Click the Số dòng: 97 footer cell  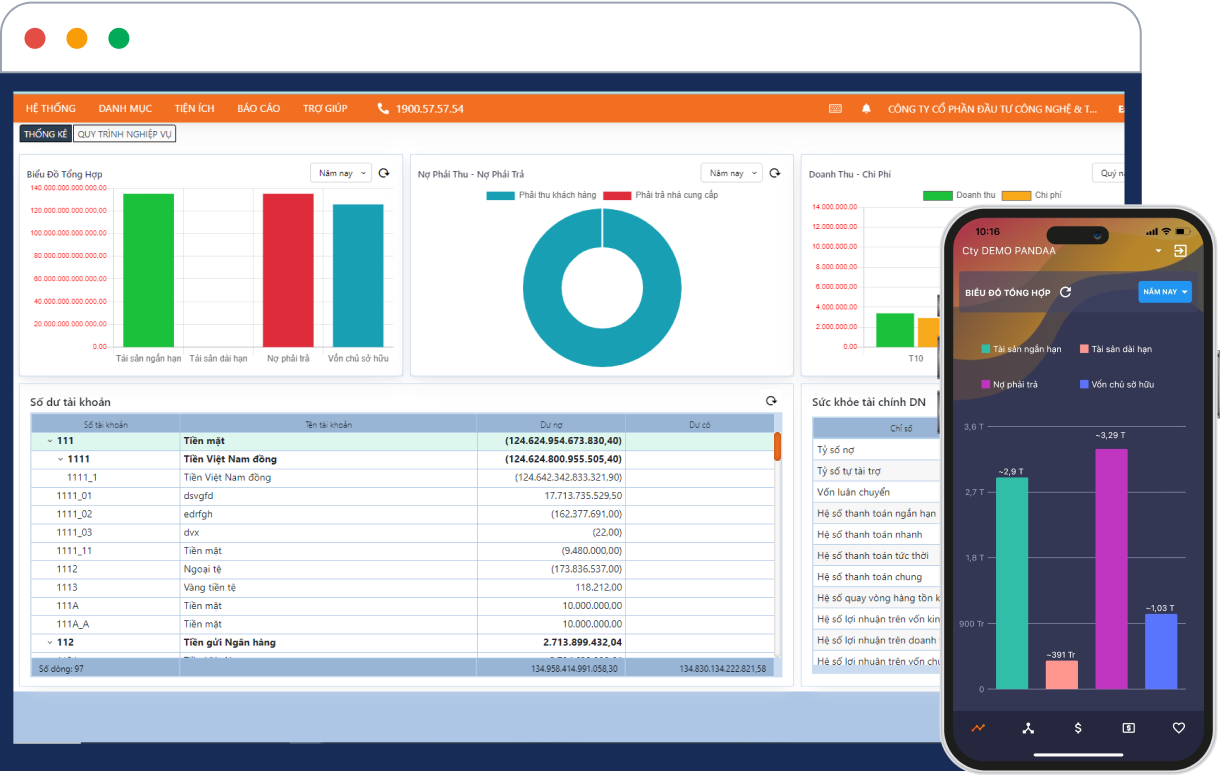(105, 668)
